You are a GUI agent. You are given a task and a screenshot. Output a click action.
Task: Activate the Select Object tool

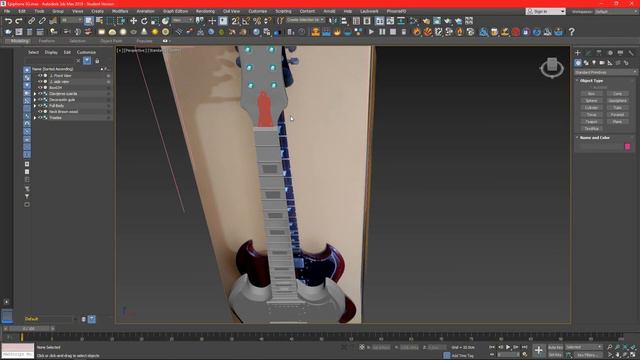pos(89,21)
